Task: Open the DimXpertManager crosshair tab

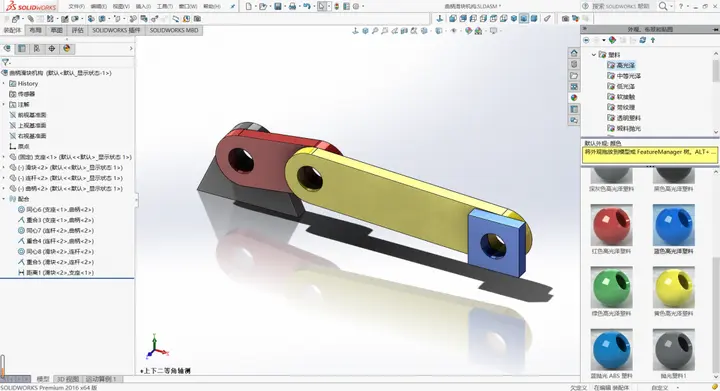Action: point(52,49)
